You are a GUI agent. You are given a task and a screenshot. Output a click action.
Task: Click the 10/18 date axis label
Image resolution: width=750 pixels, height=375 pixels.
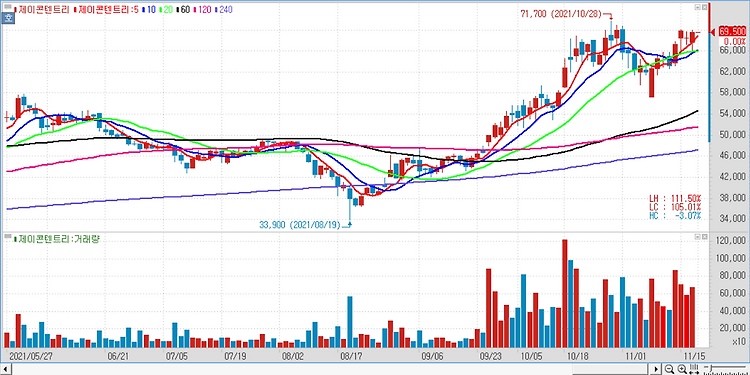point(577,356)
